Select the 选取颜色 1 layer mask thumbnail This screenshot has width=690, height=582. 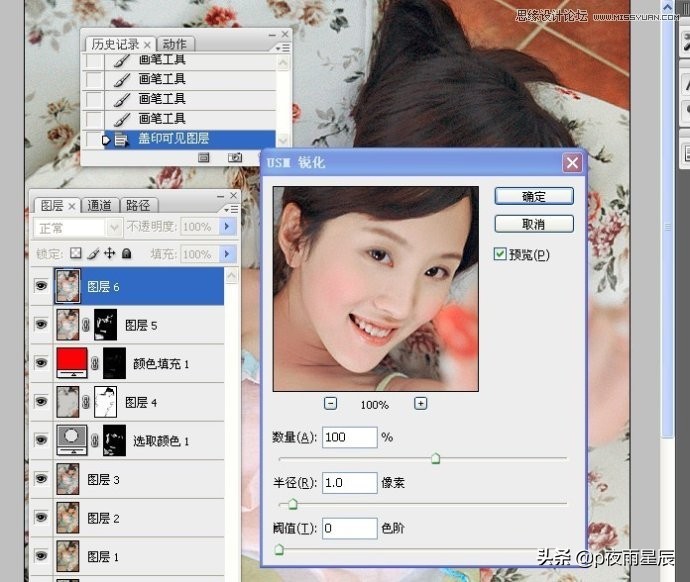[114, 440]
